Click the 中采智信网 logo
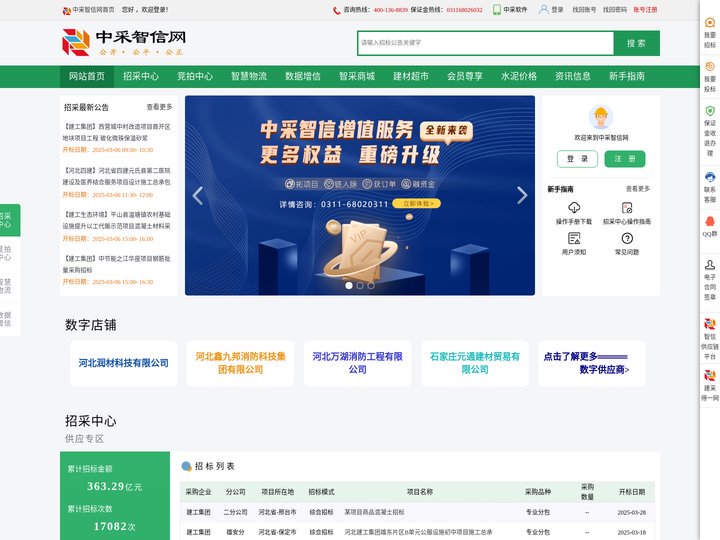 coord(124,42)
